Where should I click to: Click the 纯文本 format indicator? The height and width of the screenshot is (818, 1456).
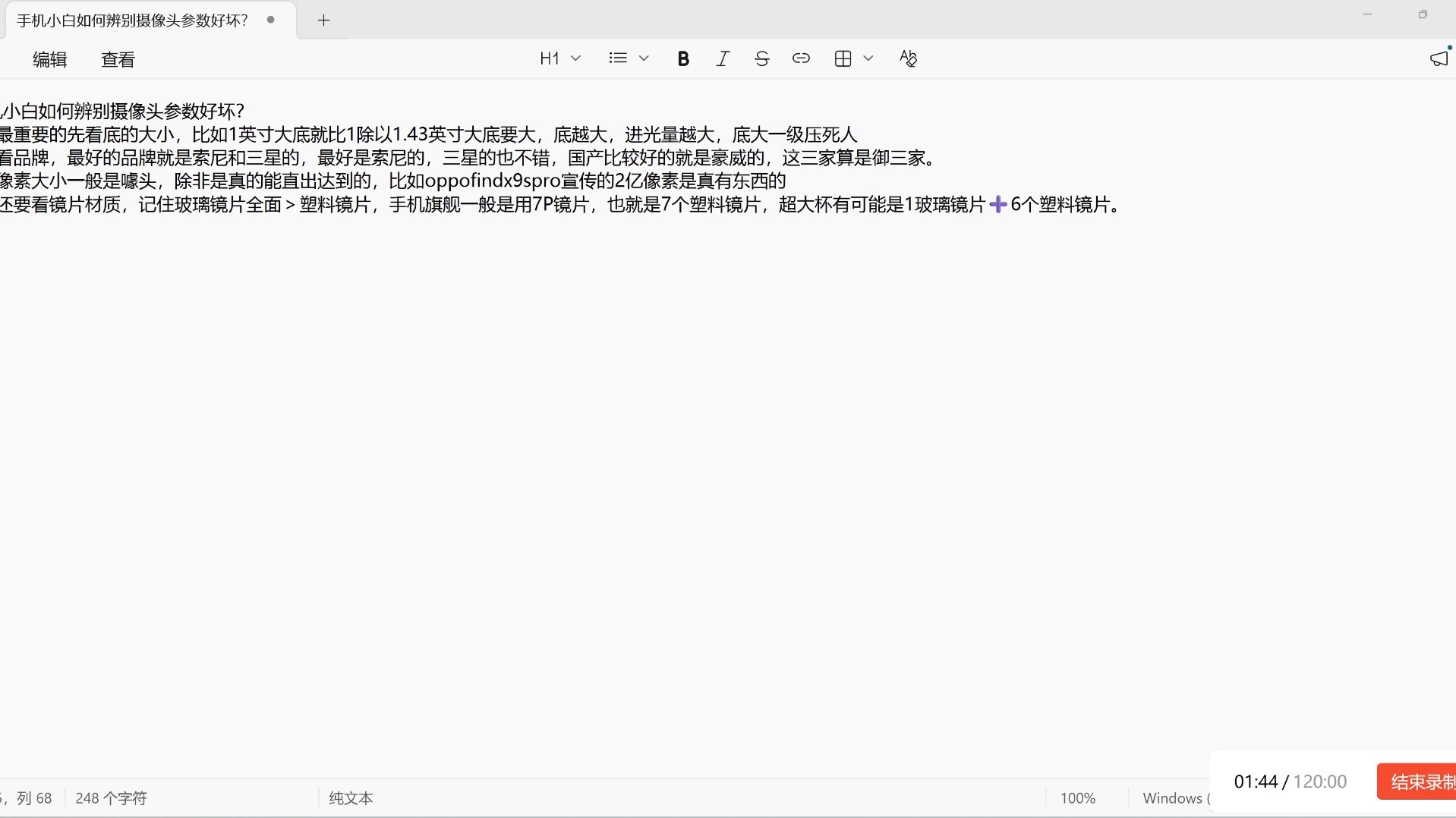point(351,798)
